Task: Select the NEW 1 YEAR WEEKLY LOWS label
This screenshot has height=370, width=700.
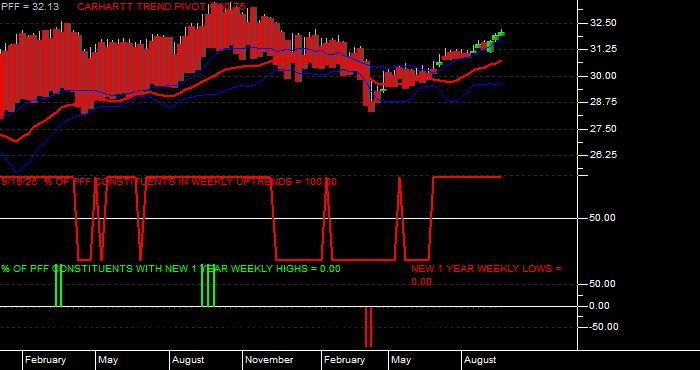Action: point(486,275)
